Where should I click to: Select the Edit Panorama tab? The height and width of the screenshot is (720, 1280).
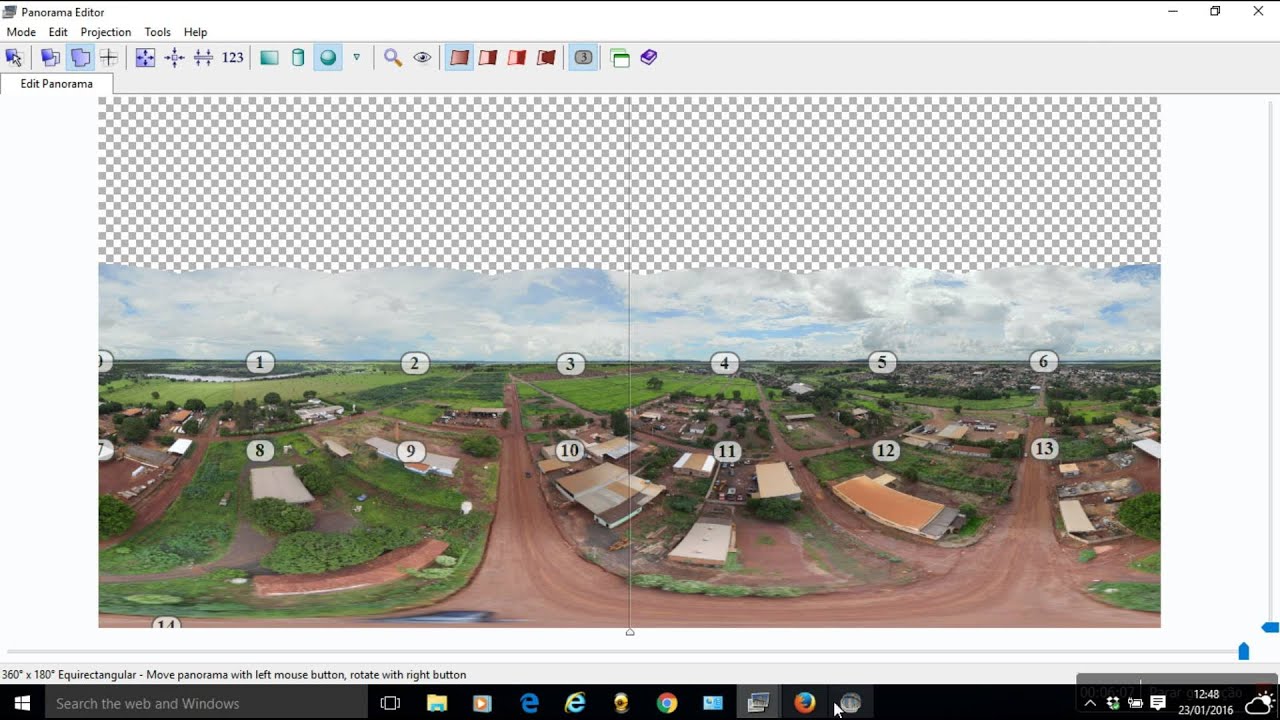(x=57, y=84)
